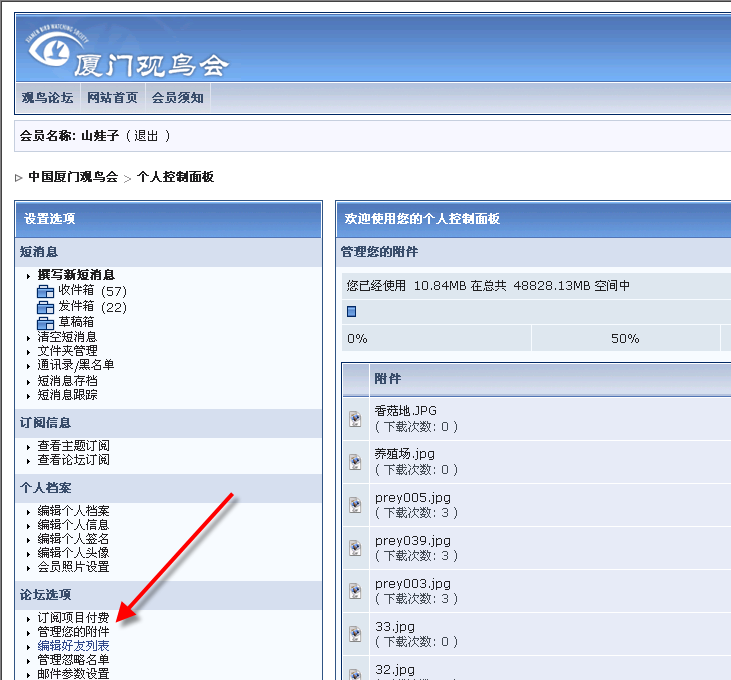Open attachment prey039.jpg

[x=413, y=541]
